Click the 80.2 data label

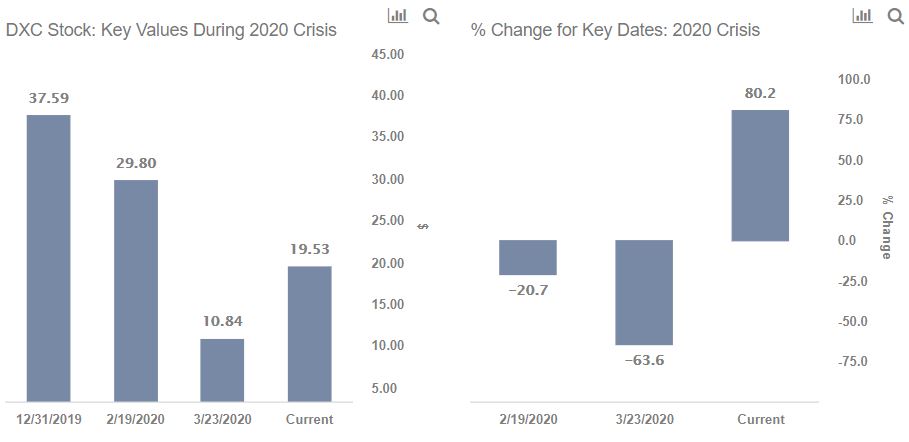[760, 93]
